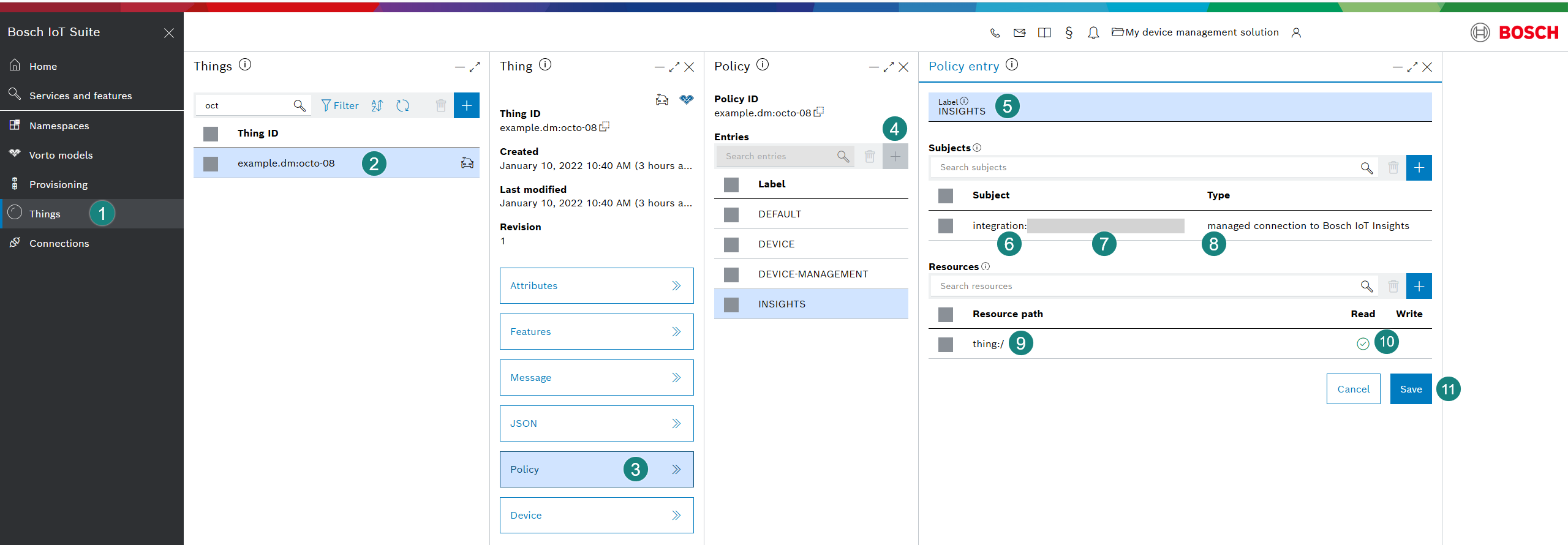
Task: Add a new policy entry with plus
Action: click(x=895, y=156)
